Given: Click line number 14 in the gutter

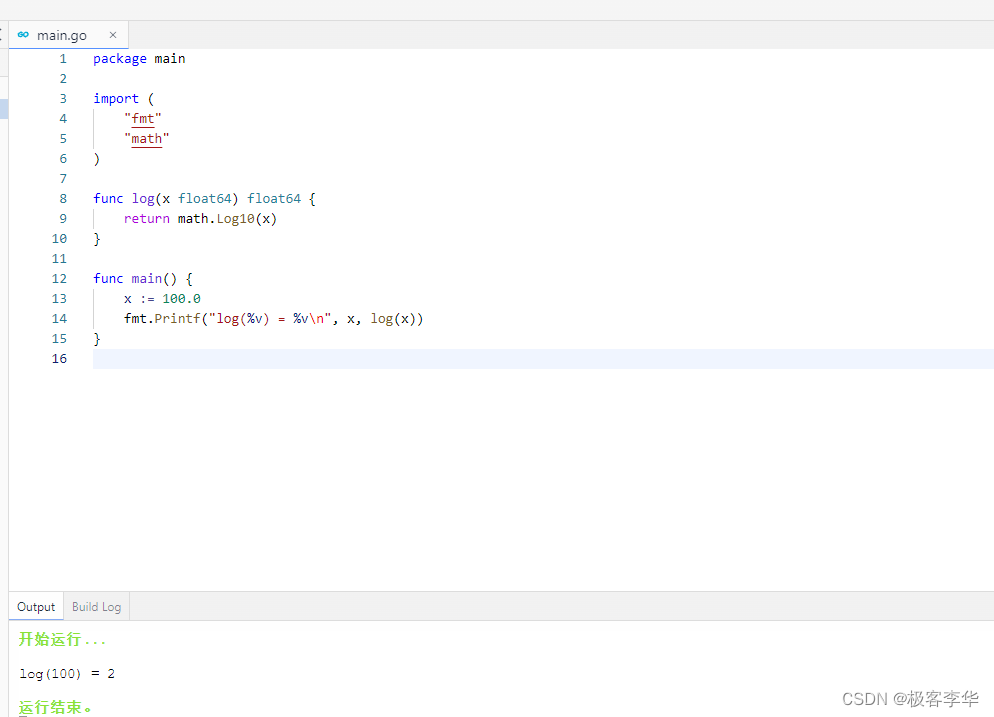Looking at the screenshot, I should (x=59, y=319).
